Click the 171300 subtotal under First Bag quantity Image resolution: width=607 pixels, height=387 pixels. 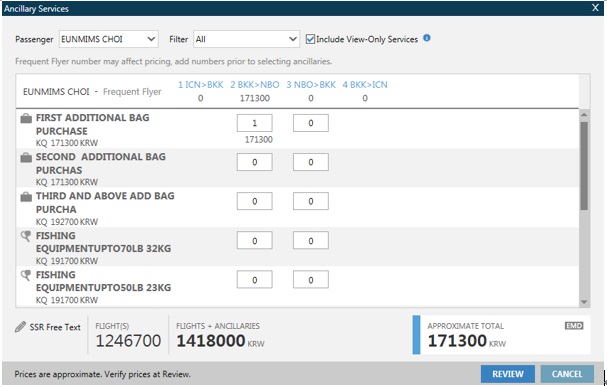point(259,140)
